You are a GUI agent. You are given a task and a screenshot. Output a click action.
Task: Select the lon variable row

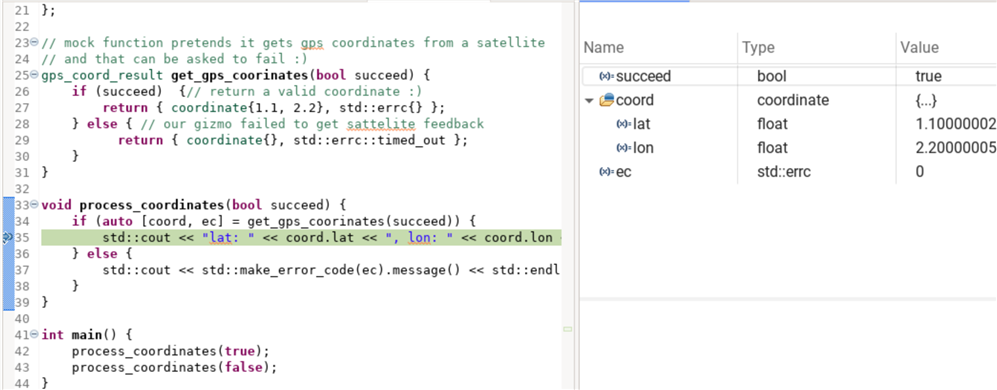[x=789, y=148]
